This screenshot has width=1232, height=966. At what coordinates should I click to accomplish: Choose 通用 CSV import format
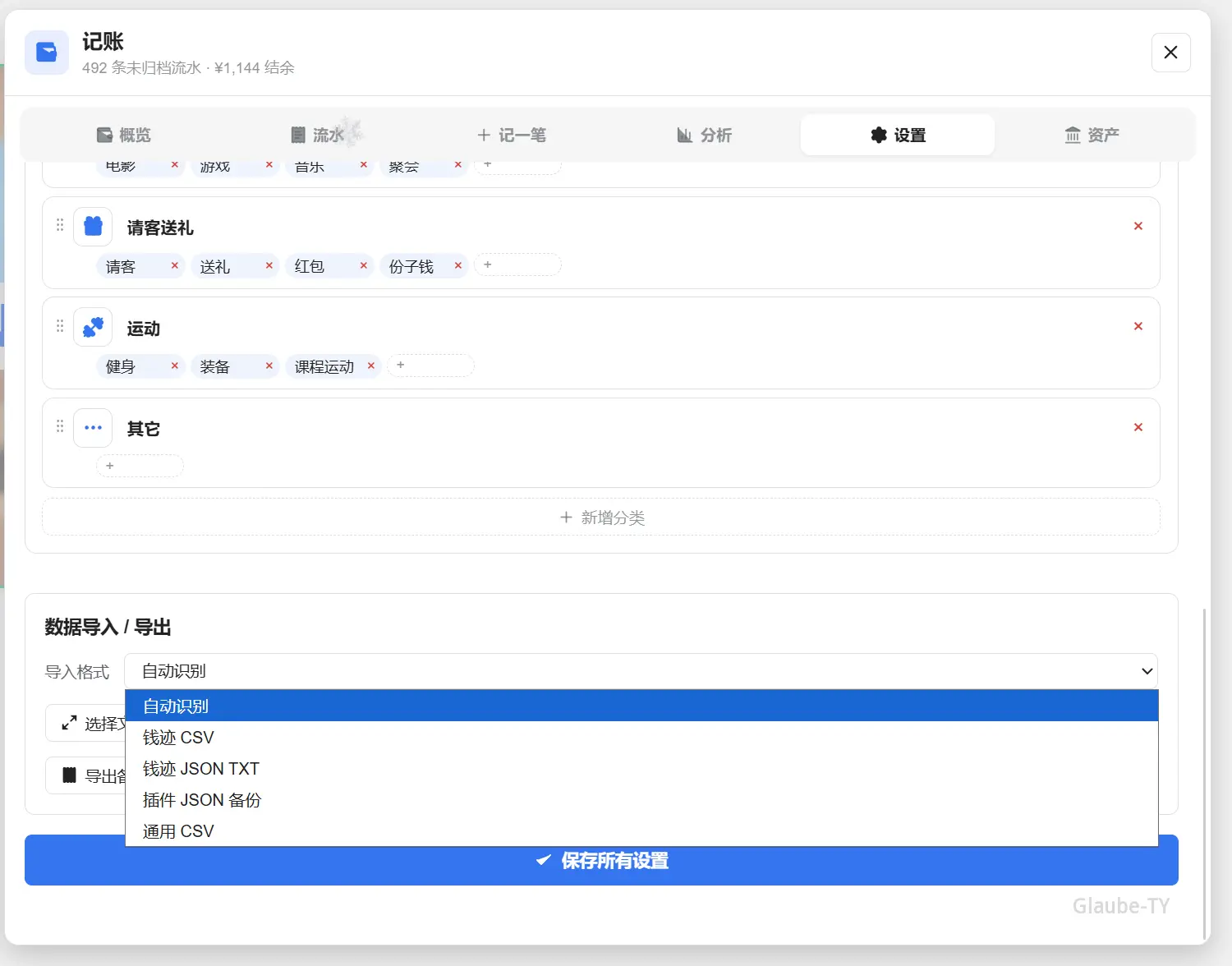[x=641, y=831]
